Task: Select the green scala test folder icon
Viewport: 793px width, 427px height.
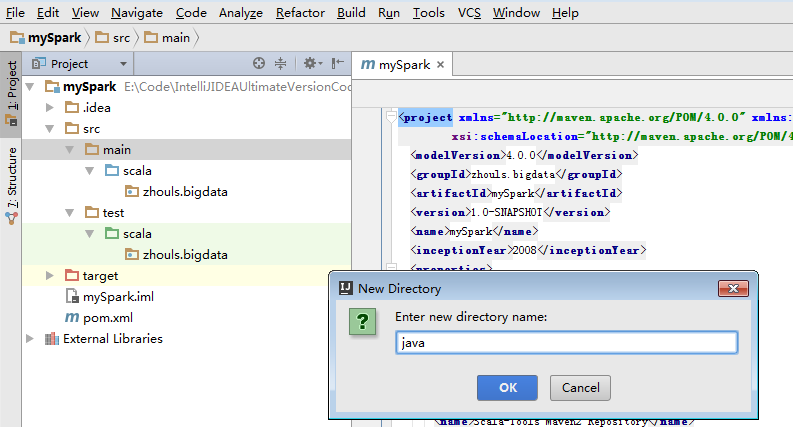Action: 112,233
